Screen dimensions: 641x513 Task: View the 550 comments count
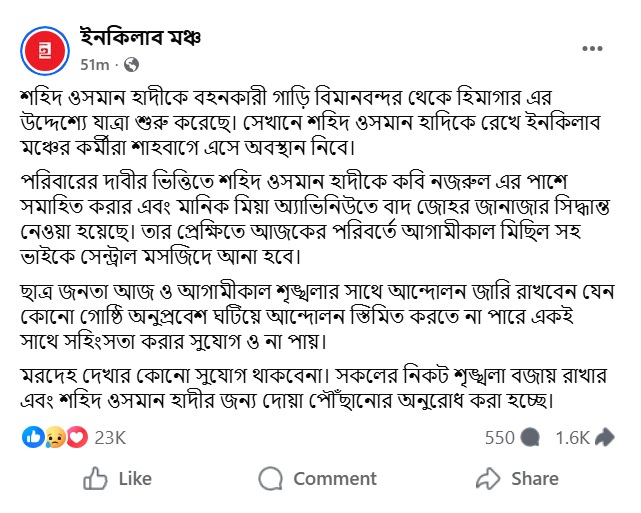(x=498, y=437)
